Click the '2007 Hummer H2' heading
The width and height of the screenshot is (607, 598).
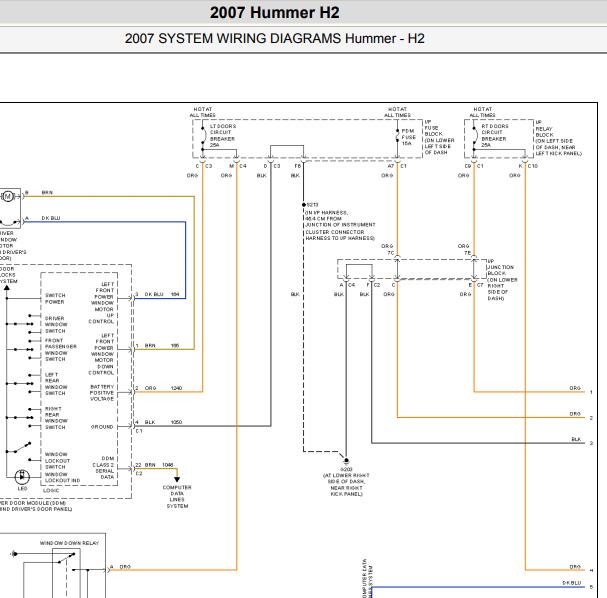274,12
